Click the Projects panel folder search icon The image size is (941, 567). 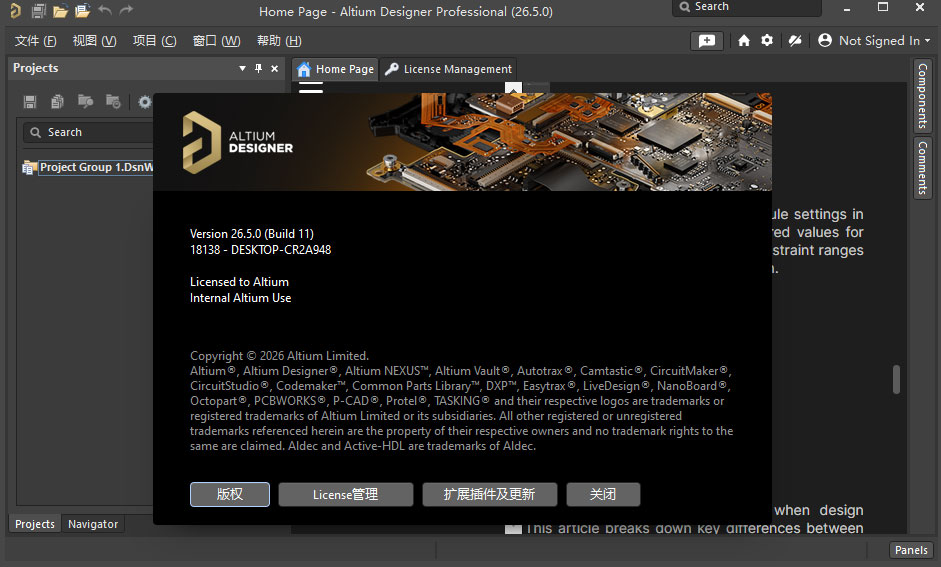[x=85, y=101]
